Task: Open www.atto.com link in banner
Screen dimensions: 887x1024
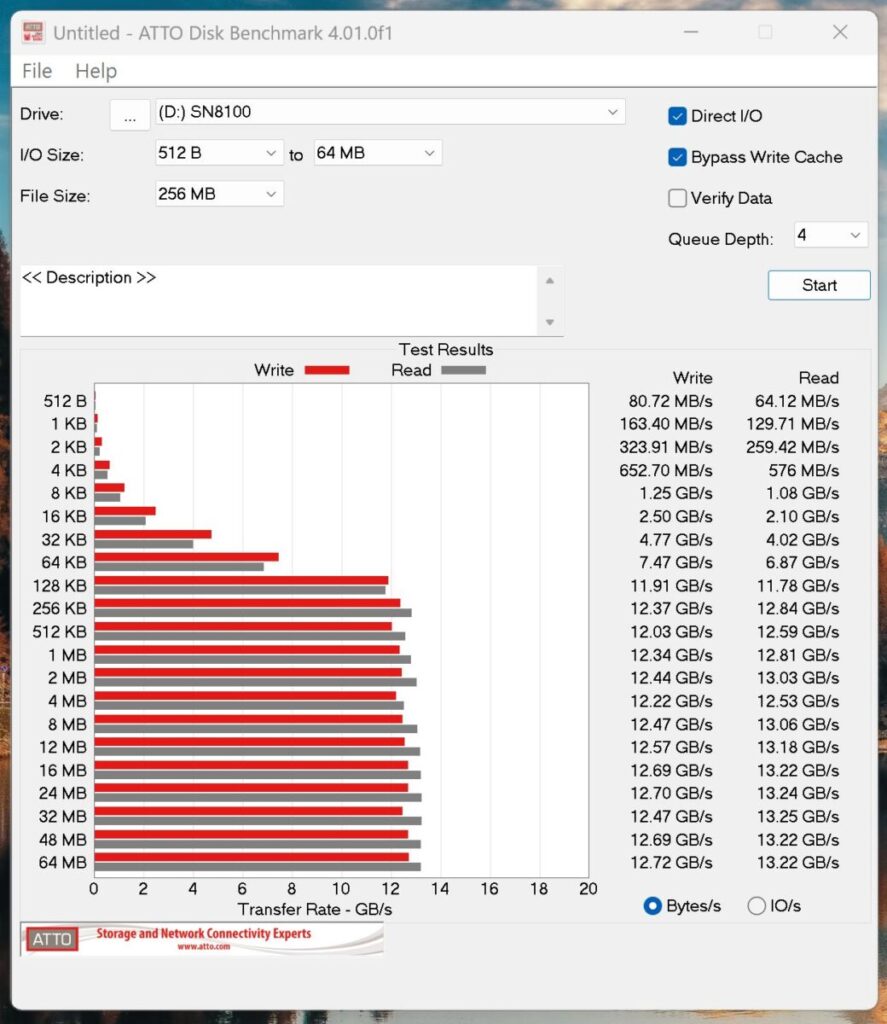Action: point(204,946)
